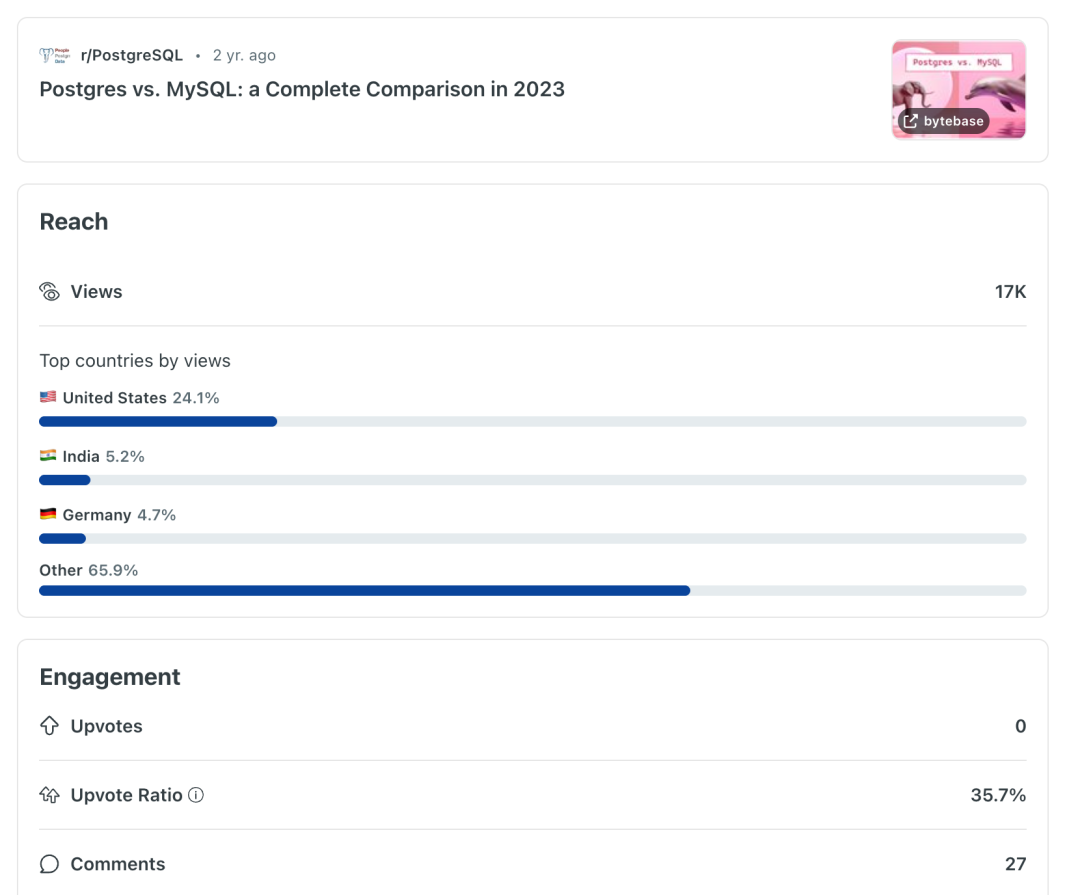Open the r/PostgreSQL subreddit link
Screen dimensions: 1080x895
pos(132,55)
